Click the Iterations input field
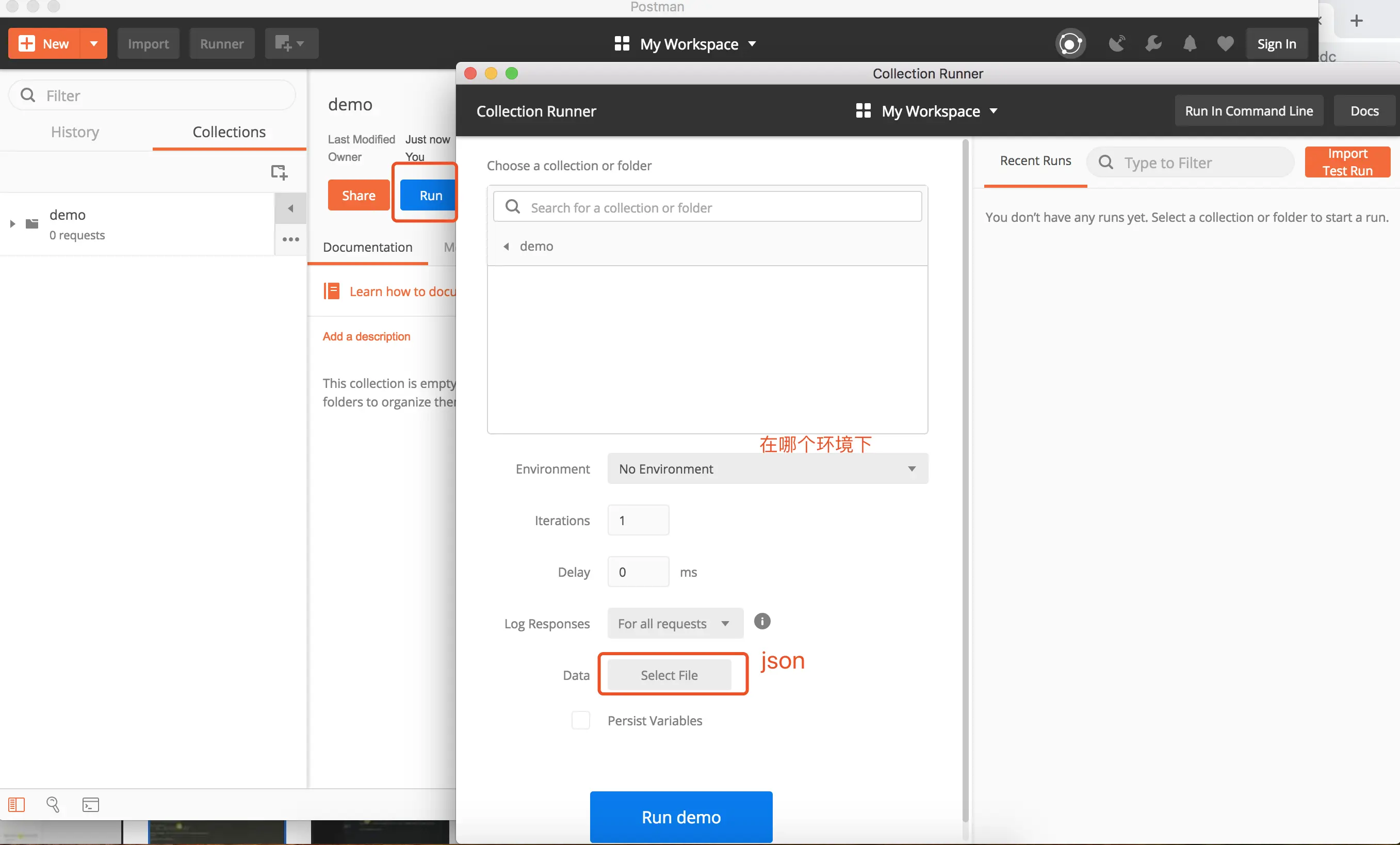The height and width of the screenshot is (845, 1400). [638, 520]
